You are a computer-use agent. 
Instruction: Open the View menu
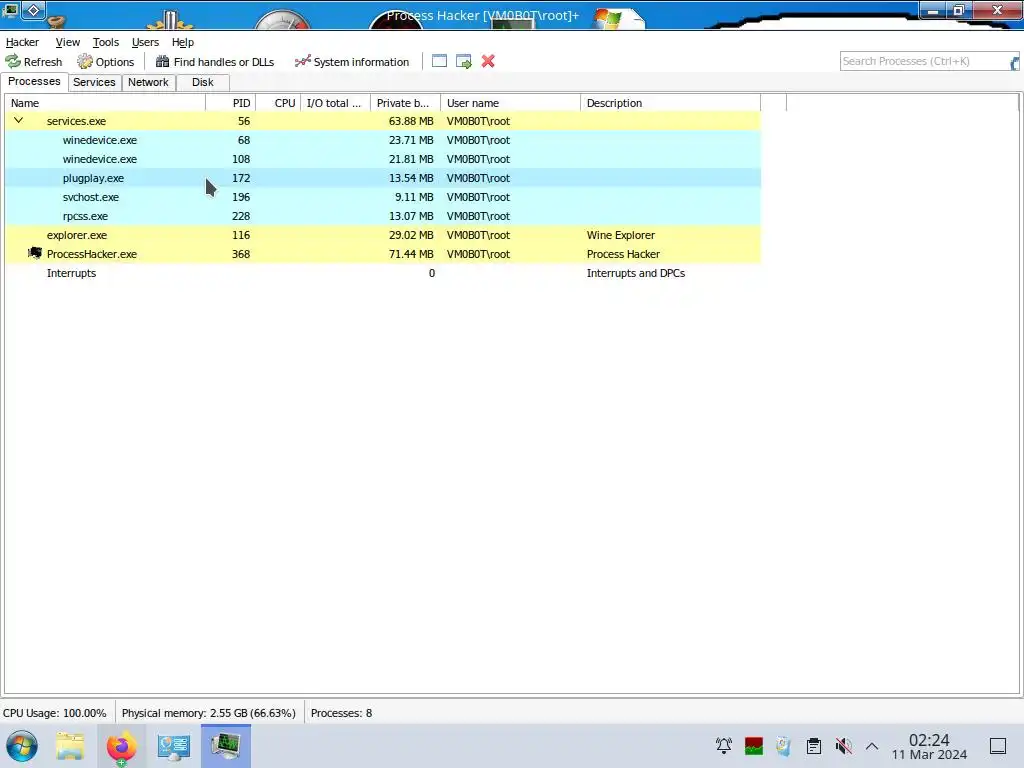point(67,42)
